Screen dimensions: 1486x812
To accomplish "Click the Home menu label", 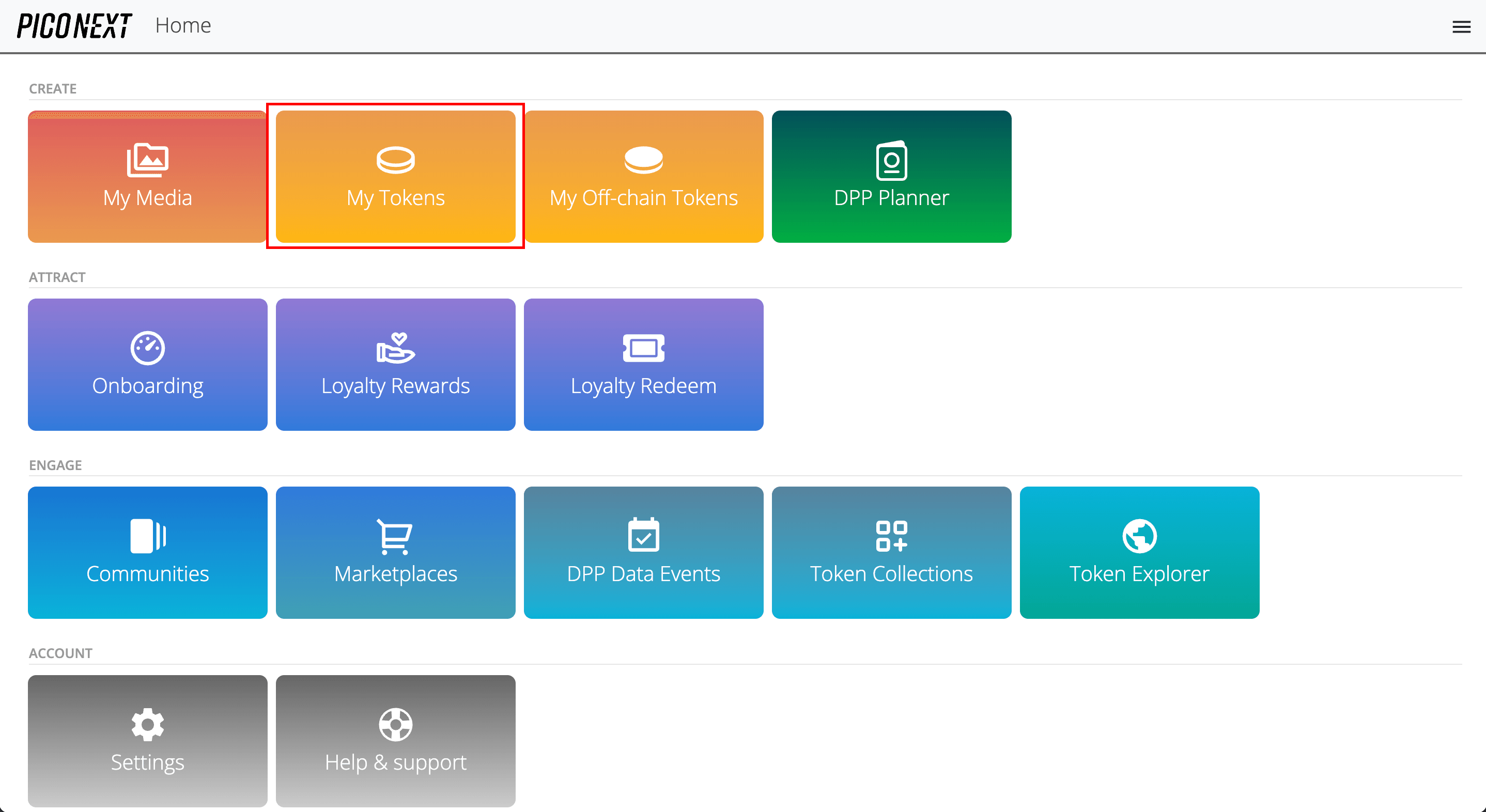I will 183,25.
